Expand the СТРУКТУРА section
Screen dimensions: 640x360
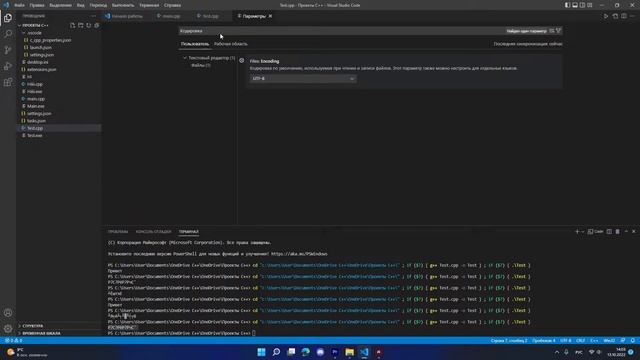click(x=33, y=326)
